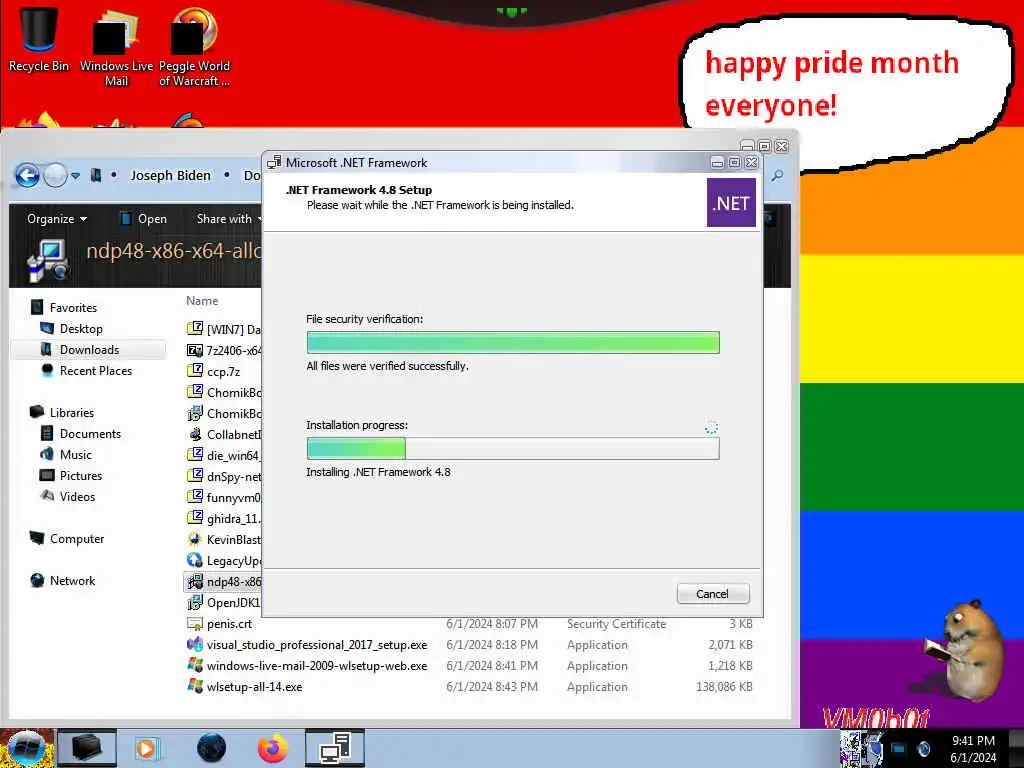Select ghidra_11 archive file
Screen dimensions: 1024x768
(x=223, y=519)
